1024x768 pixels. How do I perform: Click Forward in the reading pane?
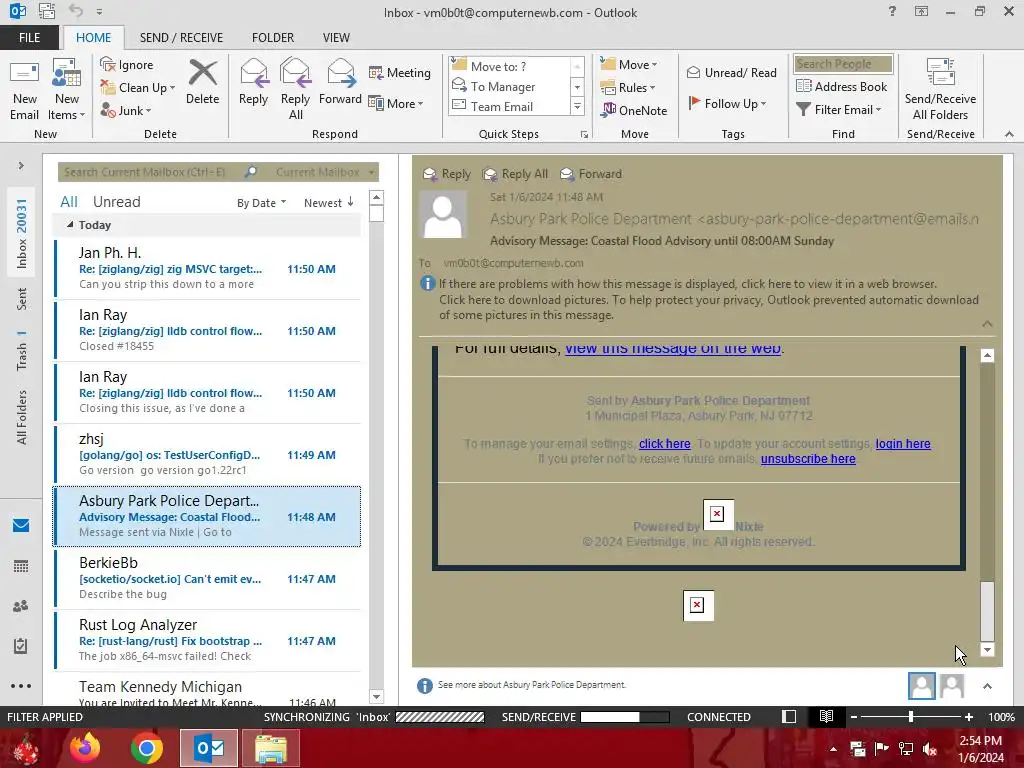tap(591, 174)
